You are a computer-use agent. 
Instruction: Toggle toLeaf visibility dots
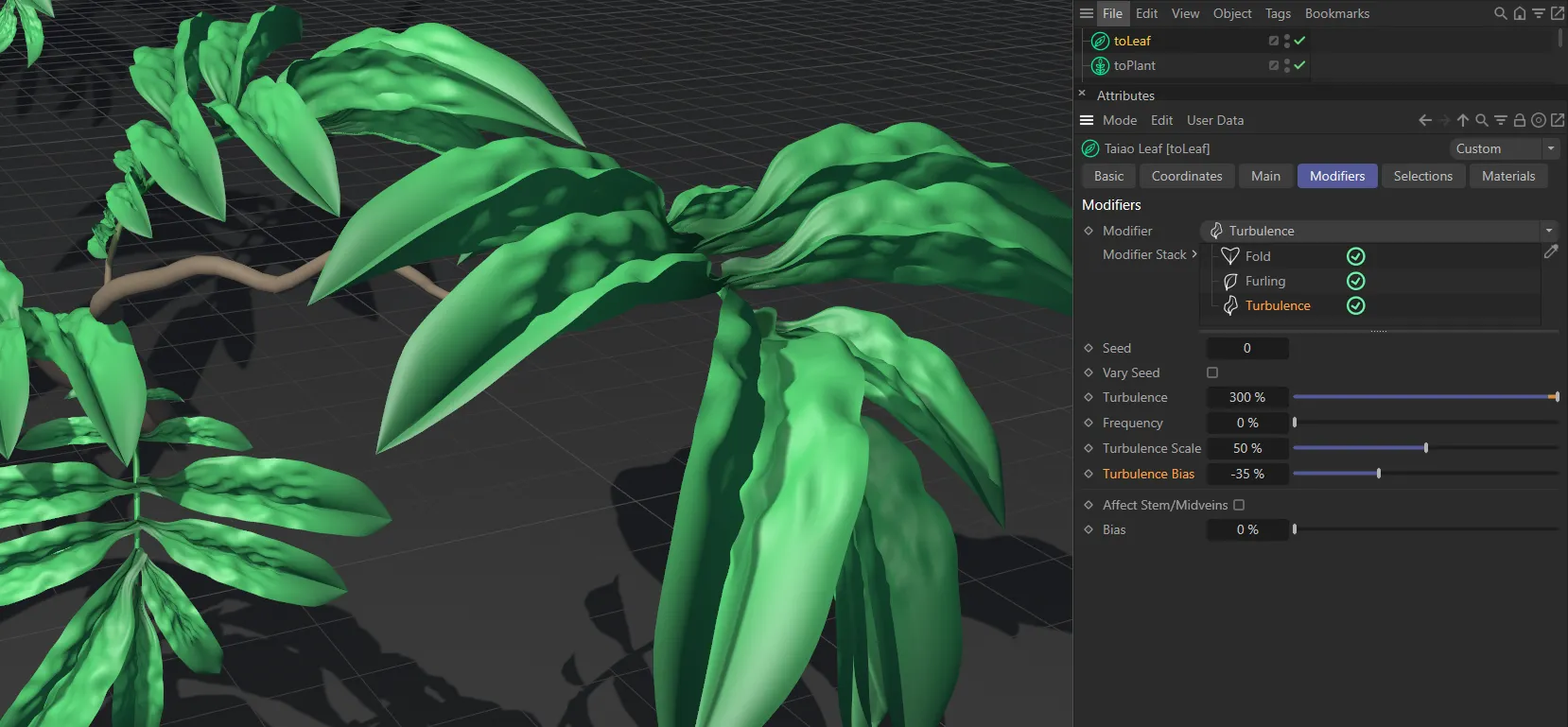[x=1287, y=41]
